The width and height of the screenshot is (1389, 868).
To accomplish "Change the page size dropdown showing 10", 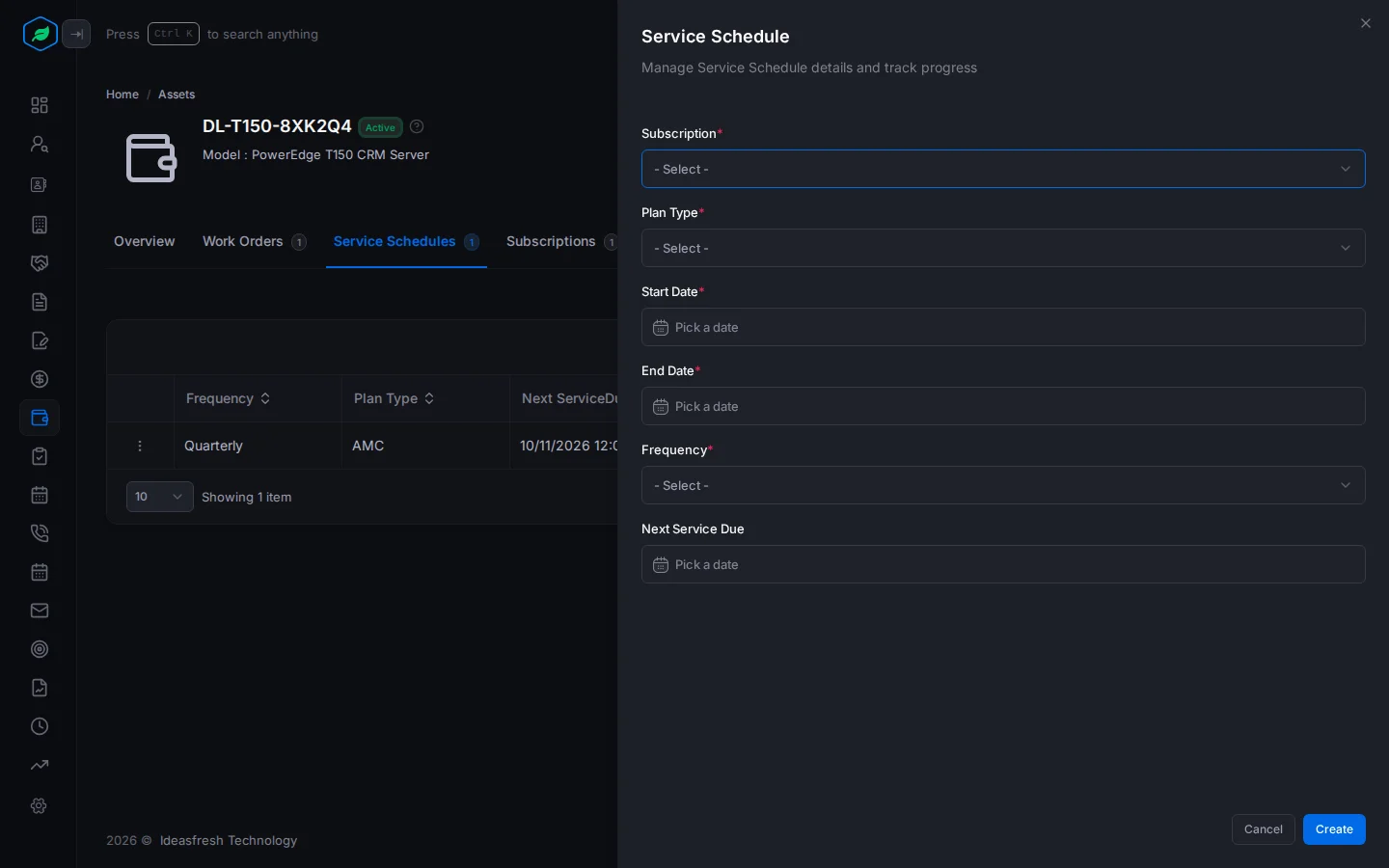I will click(x=159, y=497).
